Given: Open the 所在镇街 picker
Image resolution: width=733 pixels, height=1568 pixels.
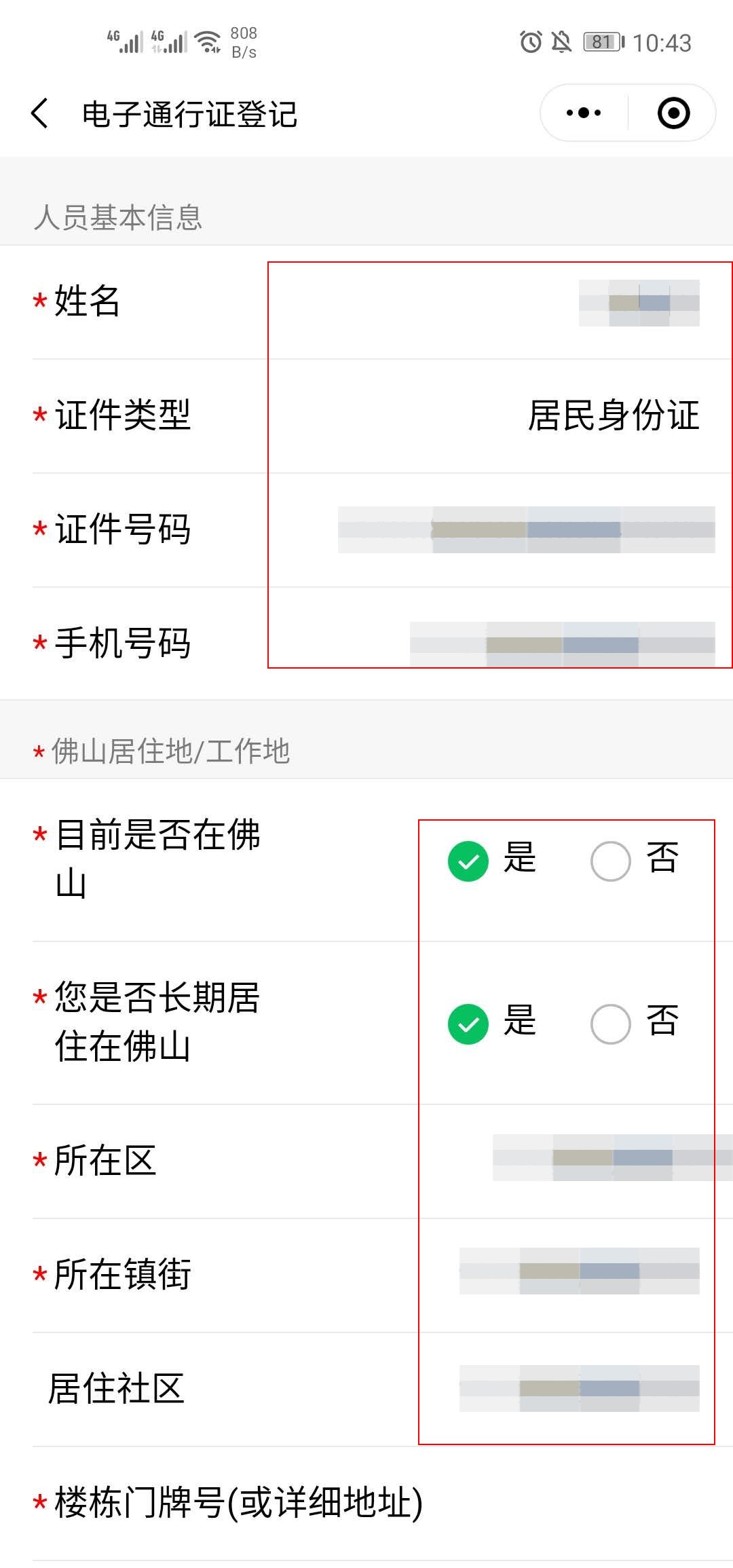Looking at the screenshot, I should click(x=579, y=1271).
